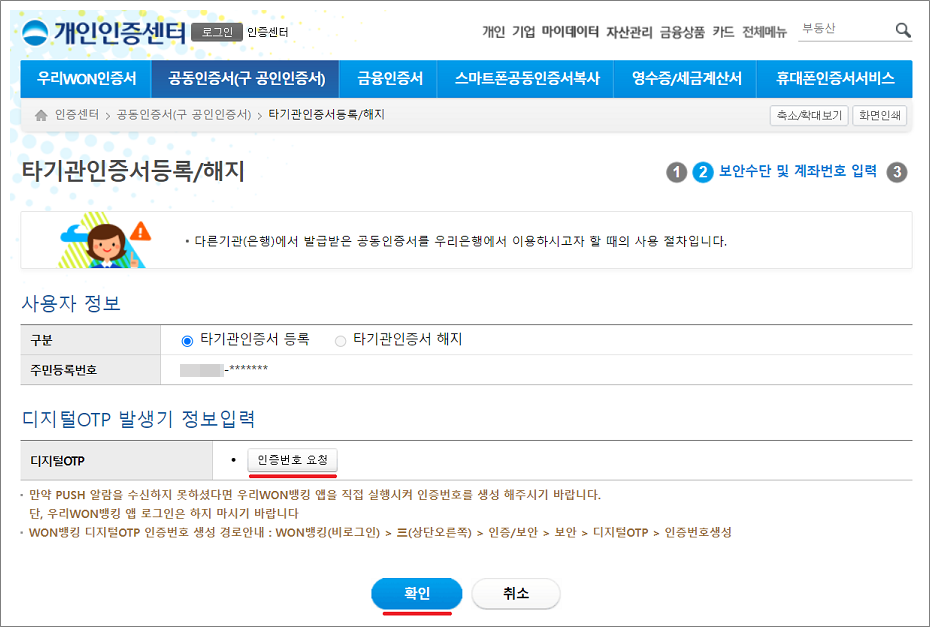Click the step 2 circle indicator
The image size is (930, 627).
[703, 173]
